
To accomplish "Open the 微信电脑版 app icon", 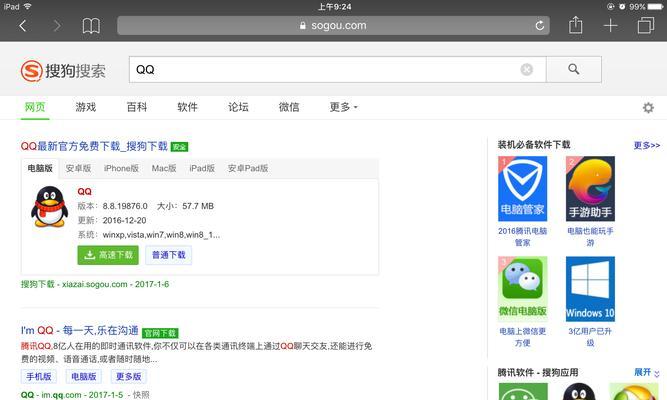I will tap(522, 289).
